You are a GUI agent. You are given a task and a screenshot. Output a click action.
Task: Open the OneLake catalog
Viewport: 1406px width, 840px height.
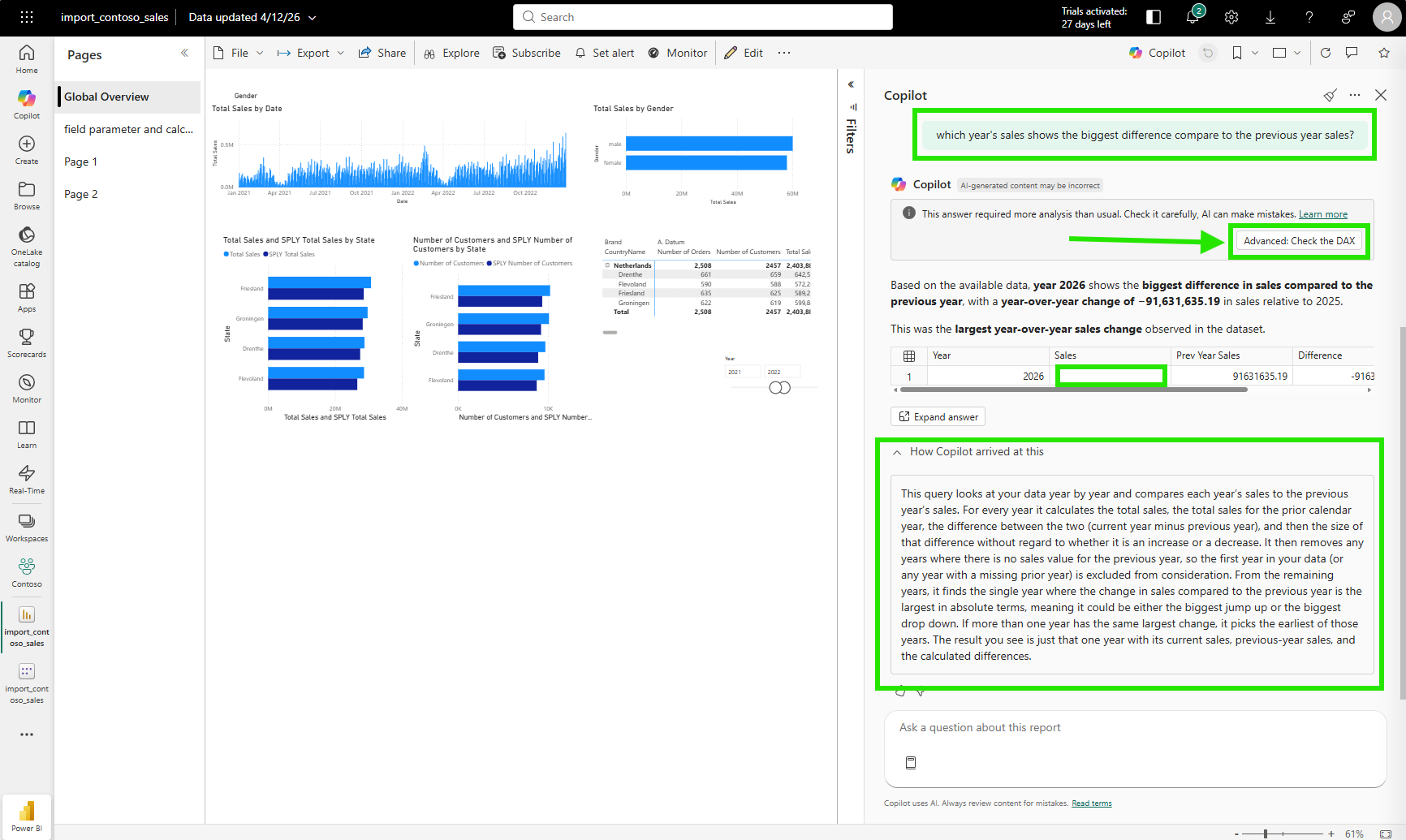tap(27, 247)
